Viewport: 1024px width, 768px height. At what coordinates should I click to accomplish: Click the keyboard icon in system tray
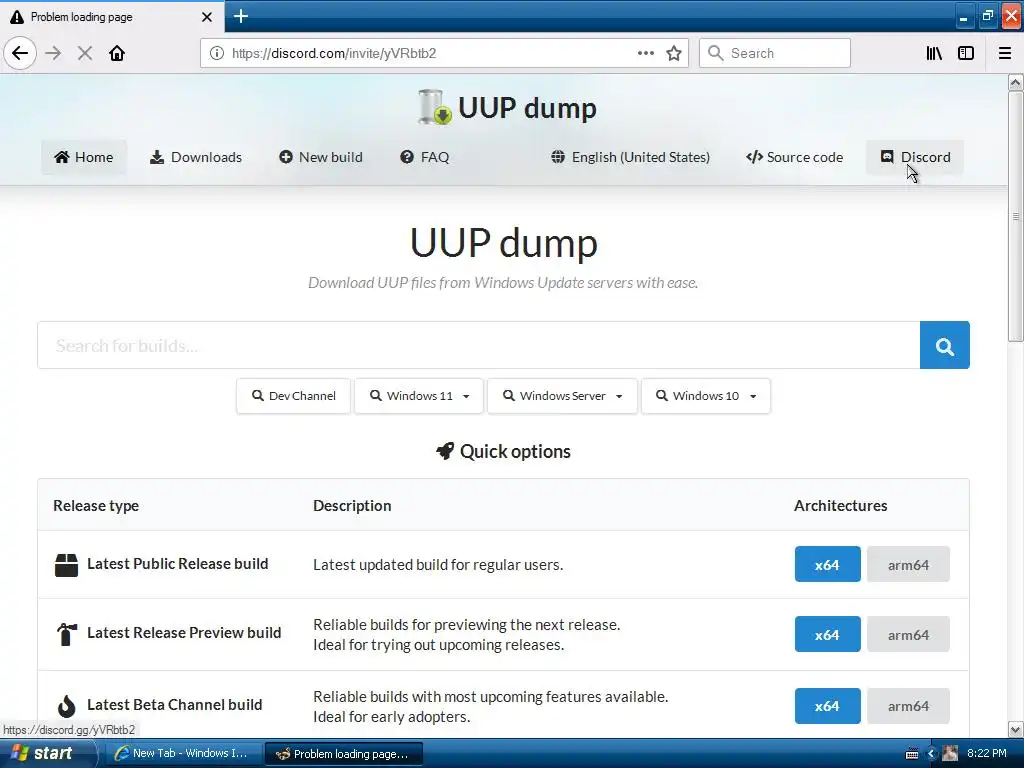point(912,754)
